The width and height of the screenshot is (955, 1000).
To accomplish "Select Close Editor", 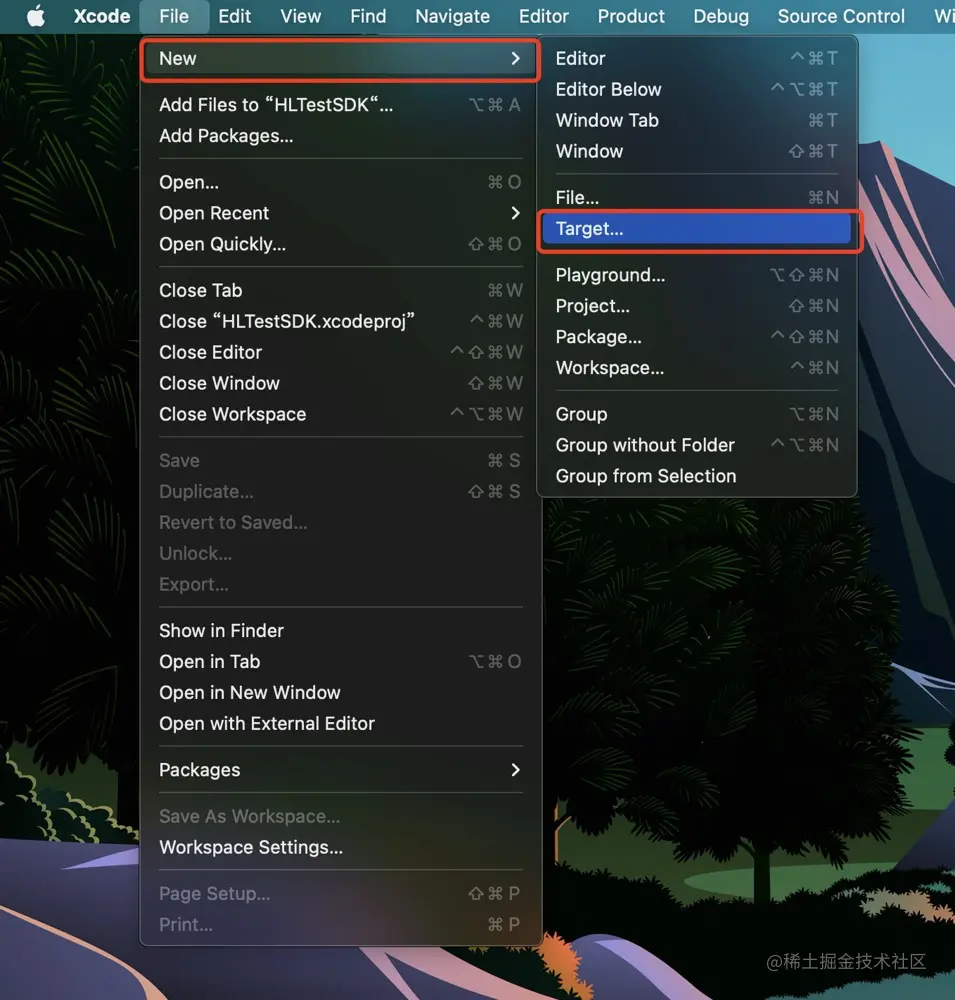I will [x=340, y=353].
